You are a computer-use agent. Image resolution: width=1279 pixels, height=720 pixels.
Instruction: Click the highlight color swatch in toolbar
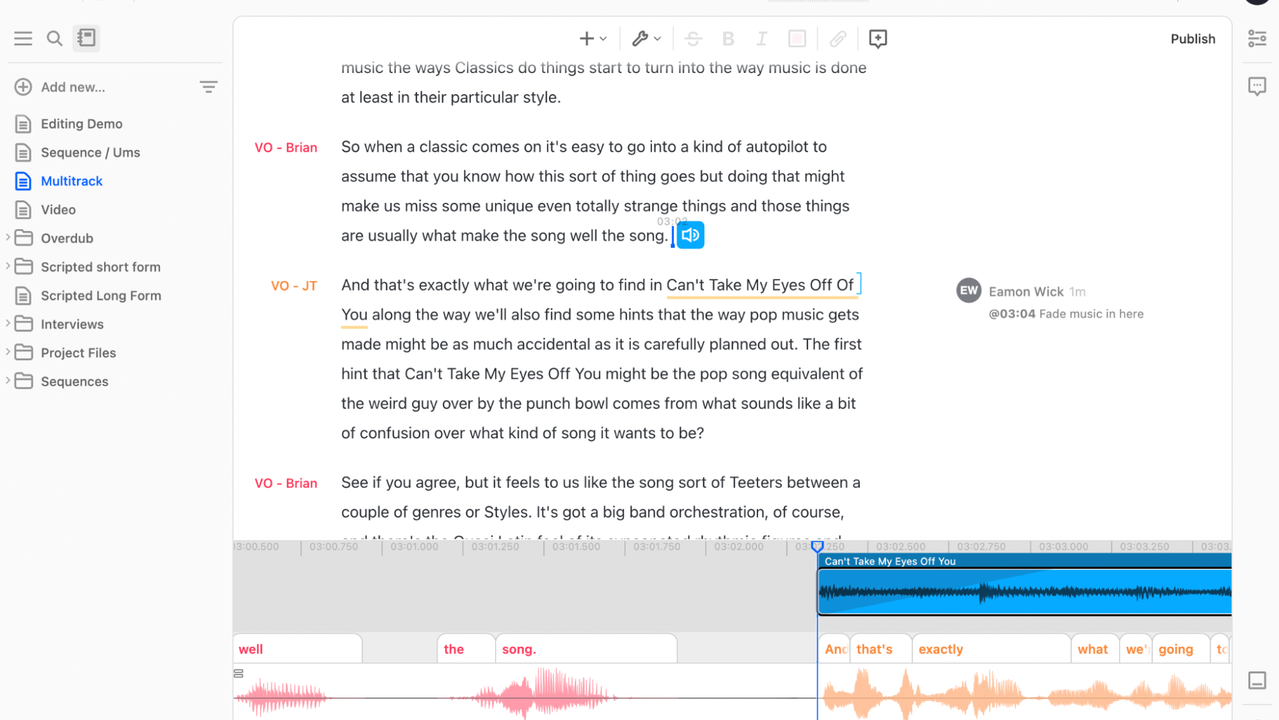pyautogui.click(x=797, y=39)
